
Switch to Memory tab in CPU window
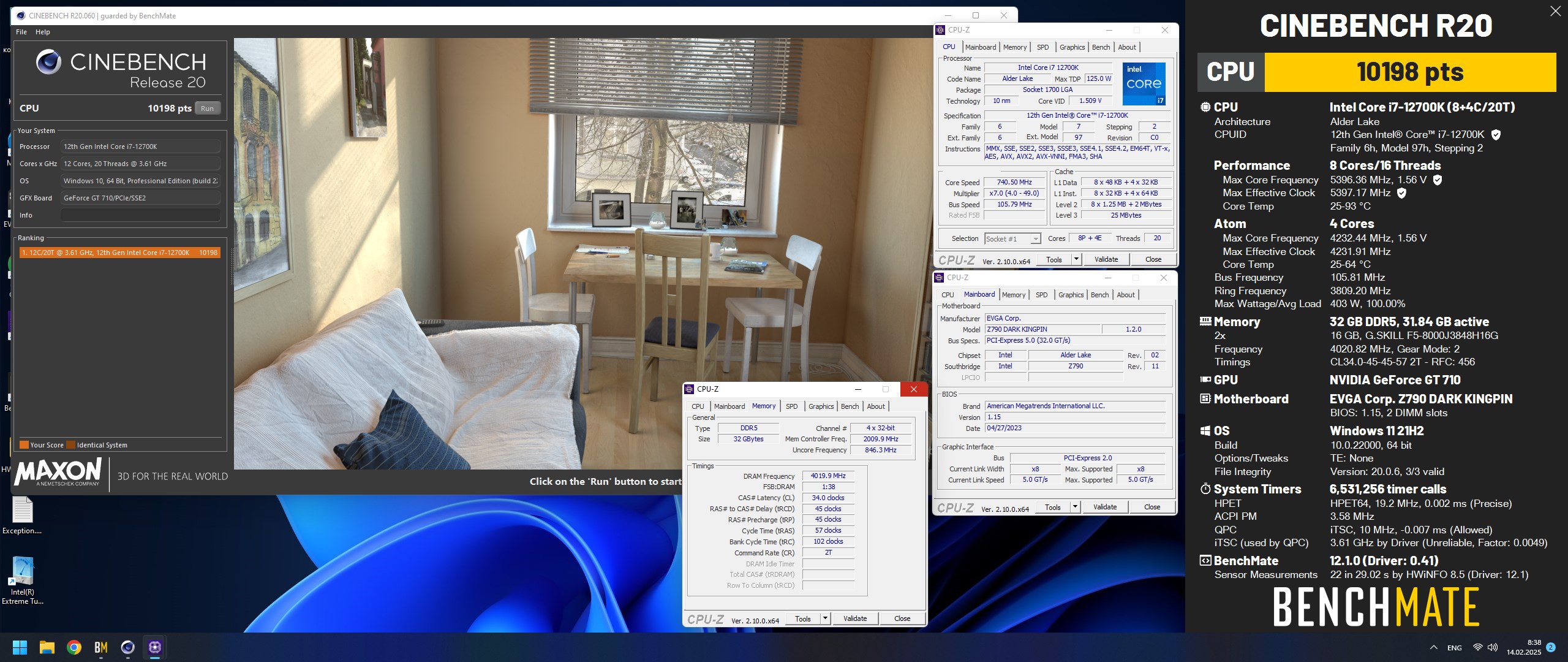[1015, 47]
